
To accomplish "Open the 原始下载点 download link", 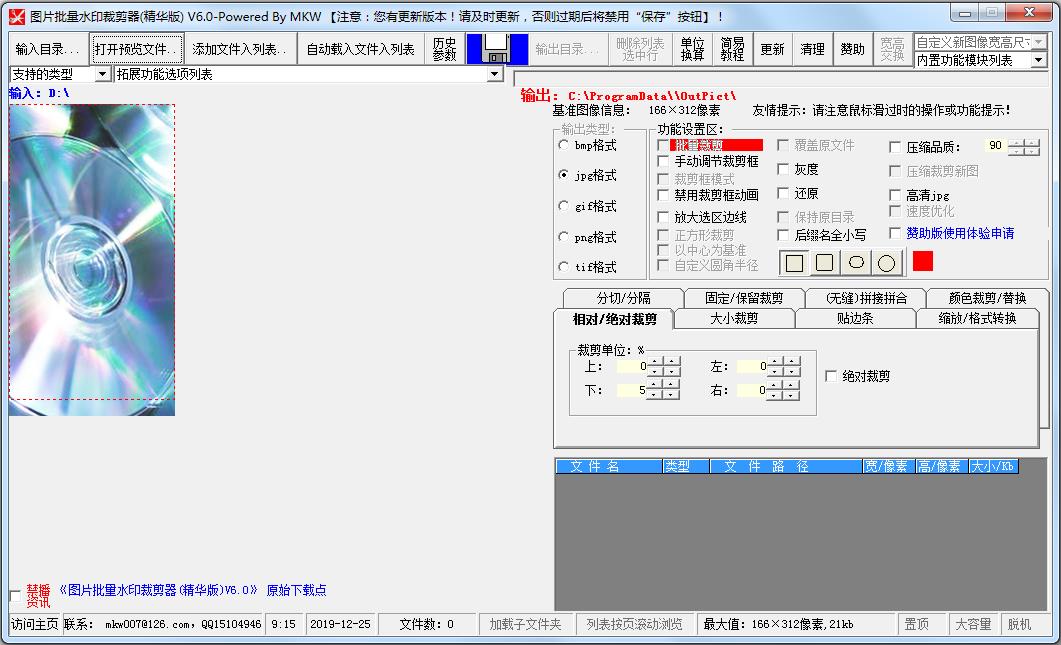I will click(x=296, y=590).
